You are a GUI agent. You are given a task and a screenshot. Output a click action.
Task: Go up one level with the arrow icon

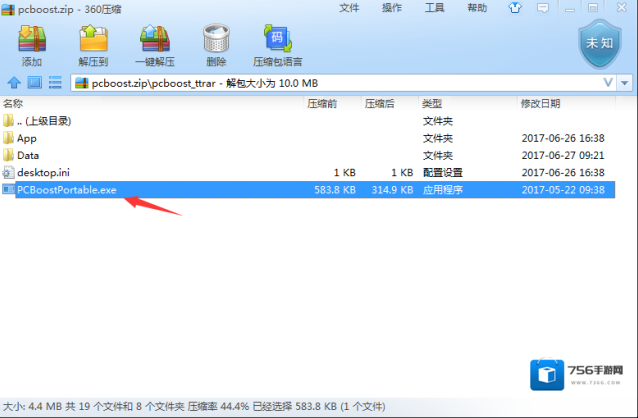[x=13, y=83]
